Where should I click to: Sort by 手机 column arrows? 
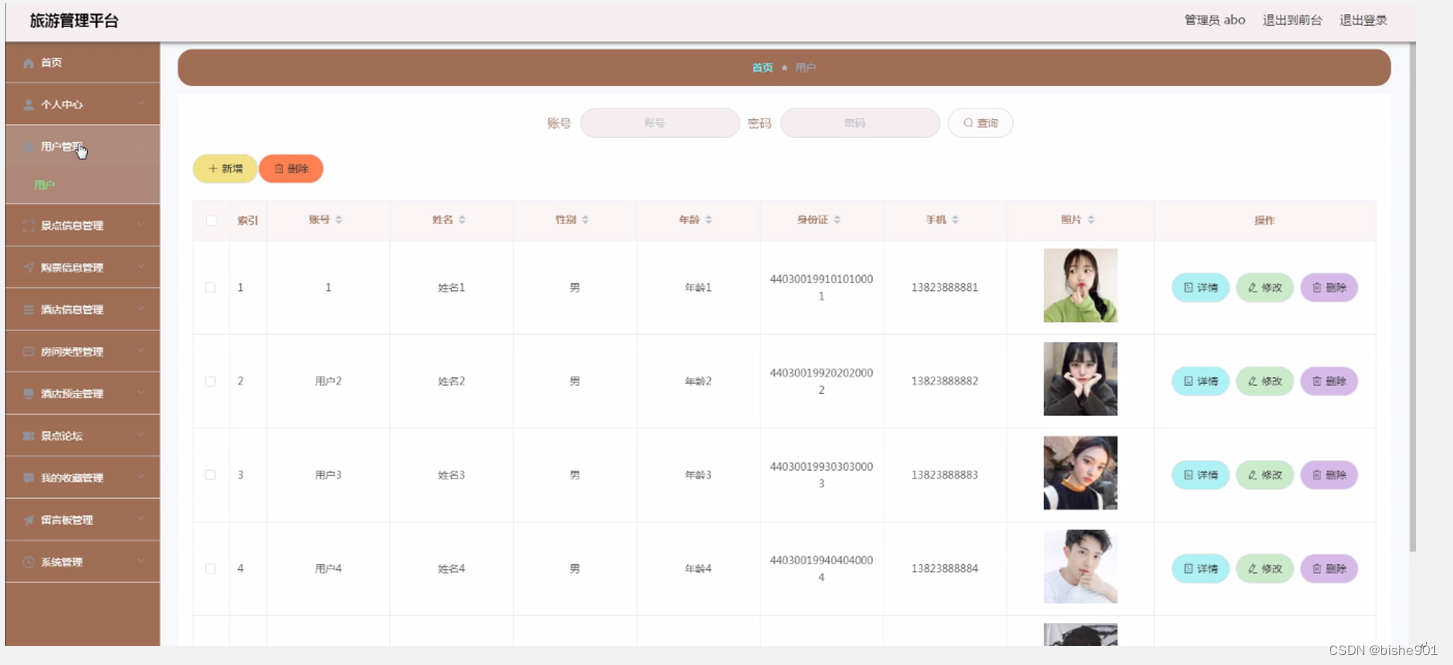click(955, 220)
